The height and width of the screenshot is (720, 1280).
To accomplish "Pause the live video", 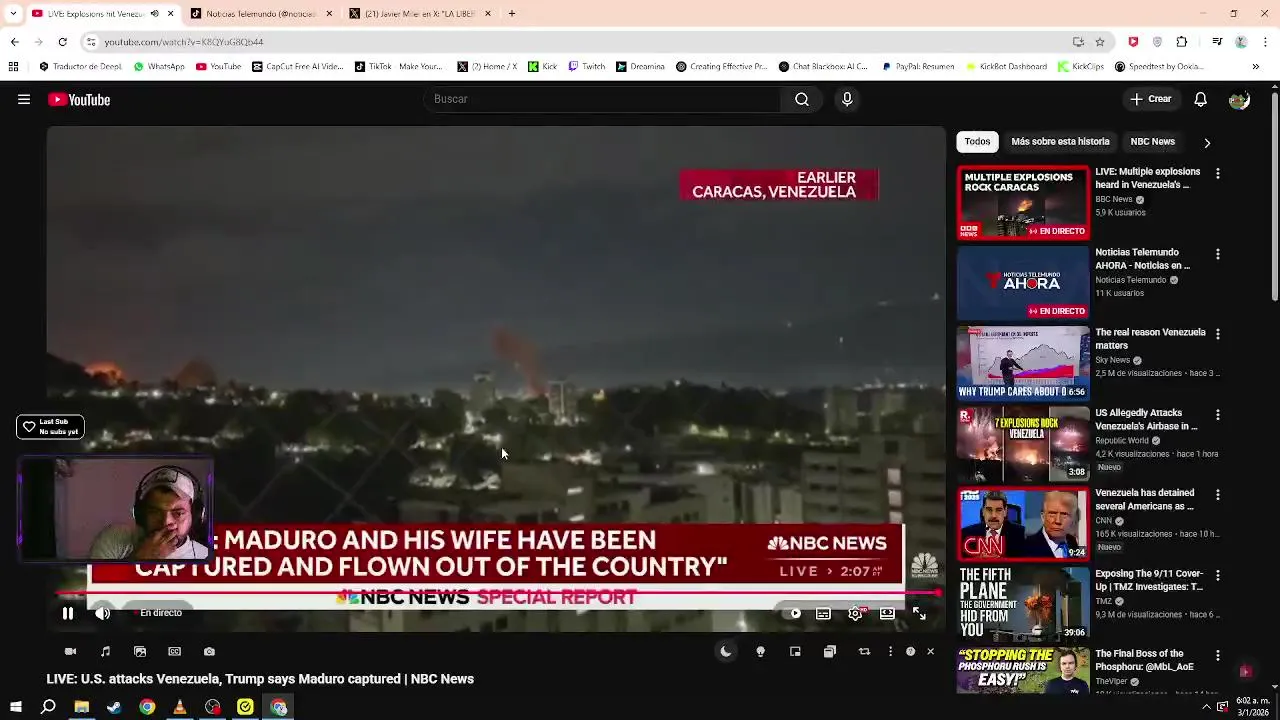I will point(68,613).
